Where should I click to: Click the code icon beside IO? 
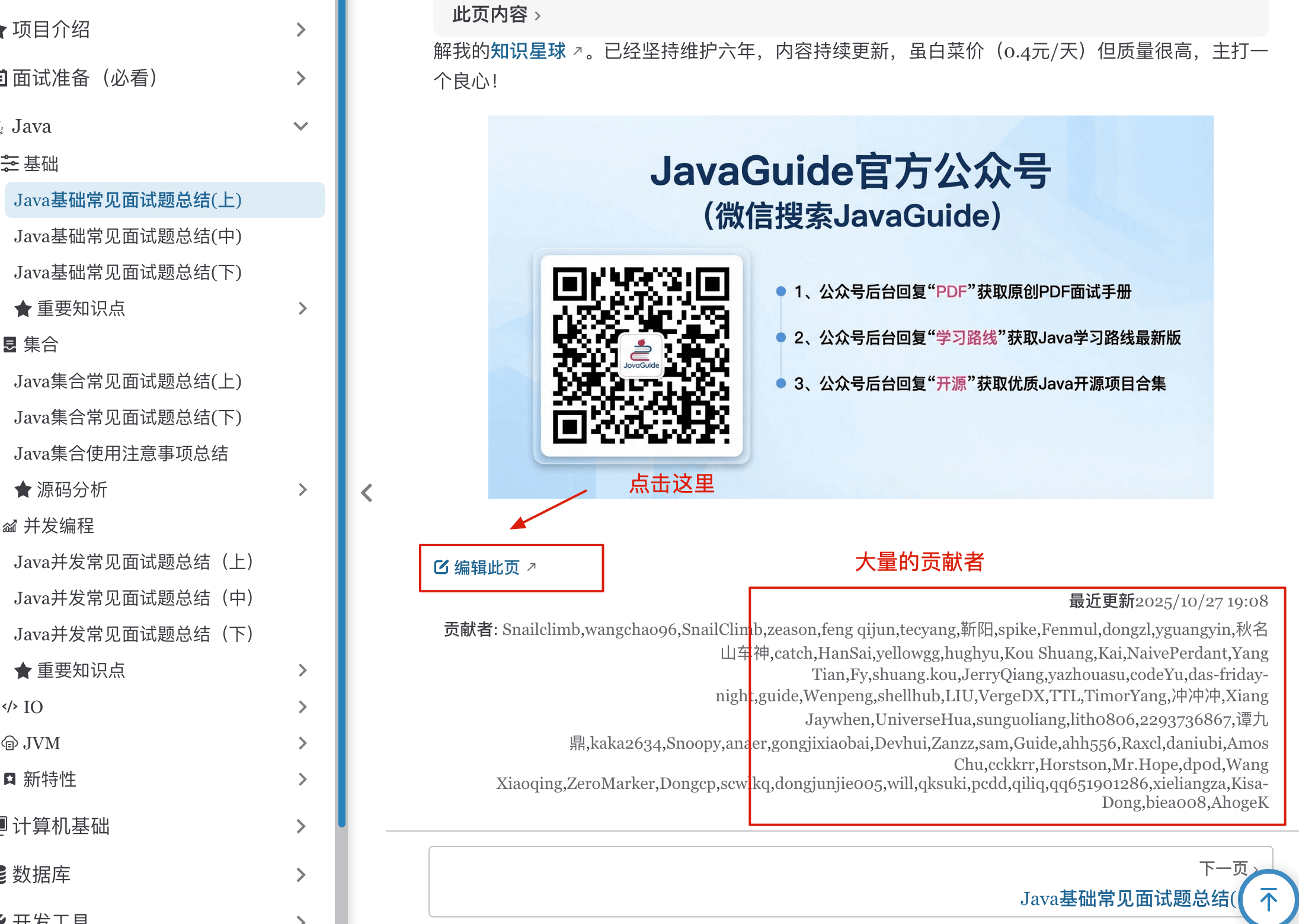pyautogui.click(x=9, y=707)
